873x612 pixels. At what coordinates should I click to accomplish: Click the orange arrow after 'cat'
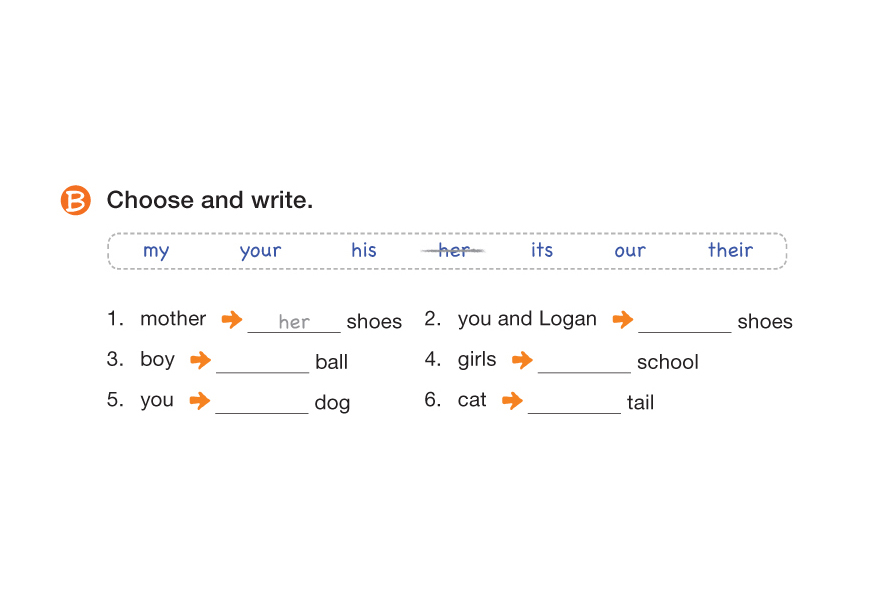click(512, 401)
